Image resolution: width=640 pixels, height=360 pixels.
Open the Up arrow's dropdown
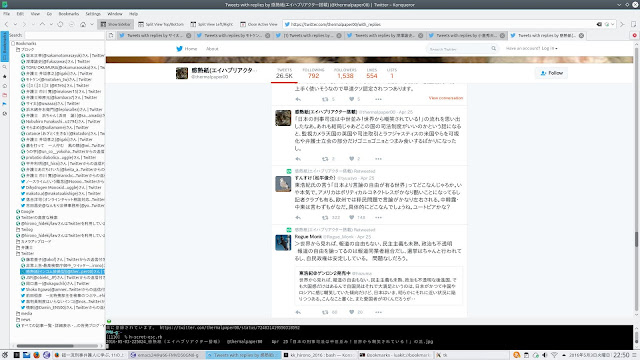coord(51,24)
